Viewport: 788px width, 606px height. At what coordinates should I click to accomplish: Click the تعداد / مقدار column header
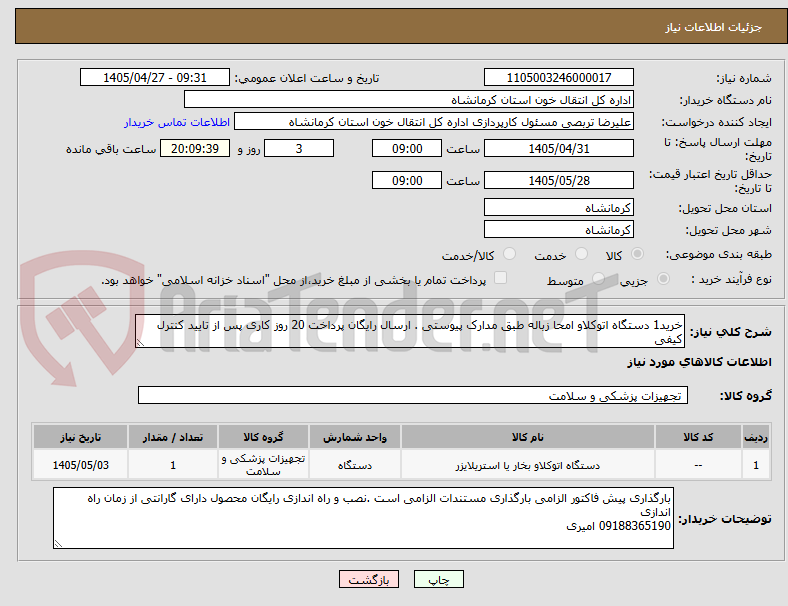173,437
